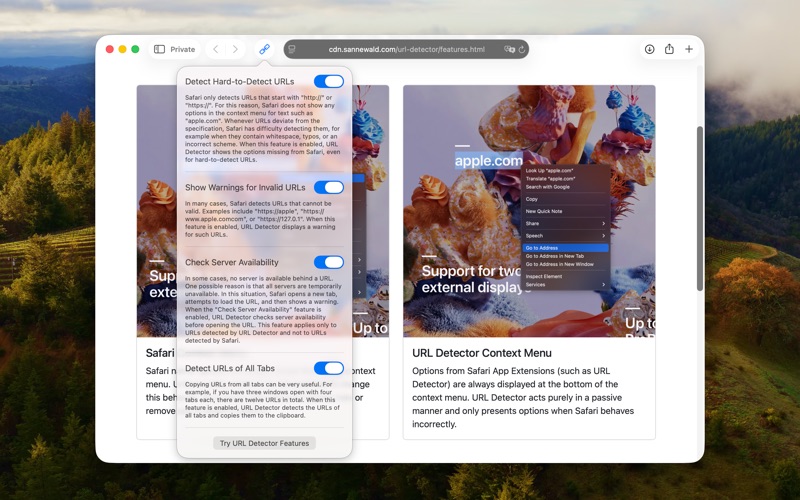Click the Private browsing label
This screenshot has height=500, width=800.
click(183, 49)
